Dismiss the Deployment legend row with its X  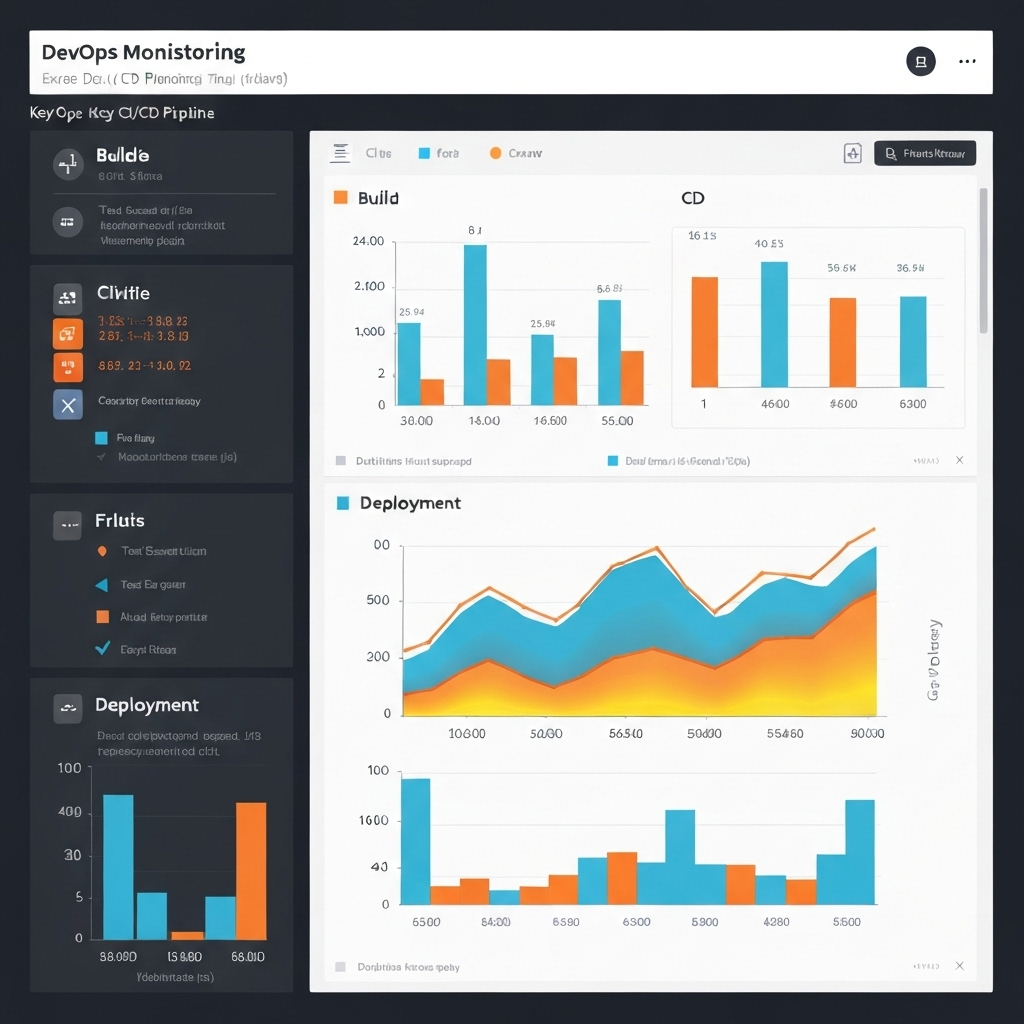point(959,967)
